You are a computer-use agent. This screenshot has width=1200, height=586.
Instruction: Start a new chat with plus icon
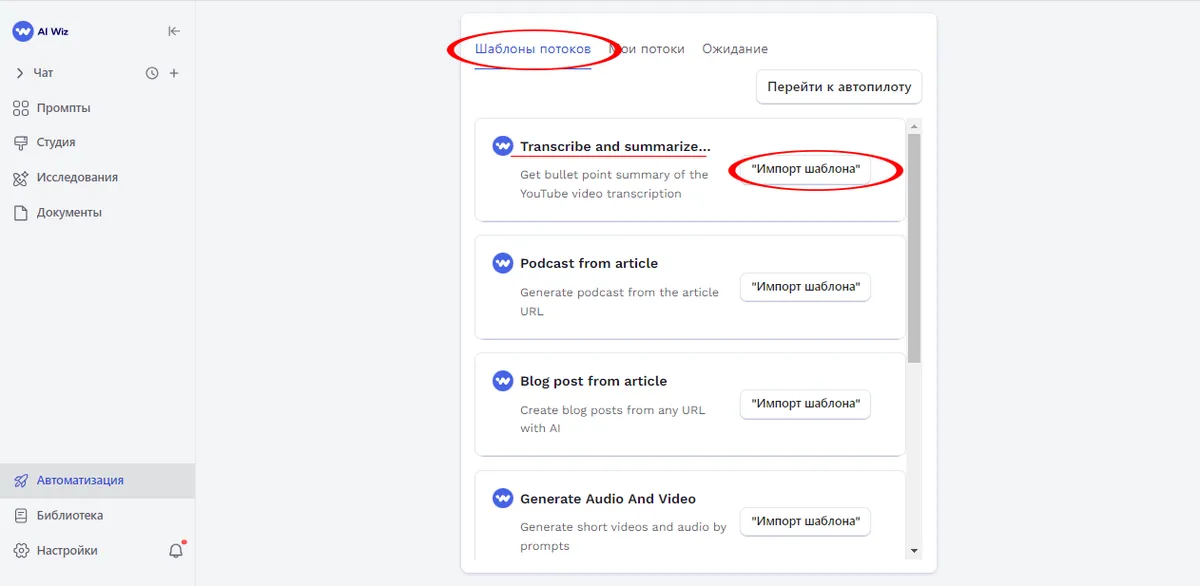pyautogui.click(x=174, y=73)
